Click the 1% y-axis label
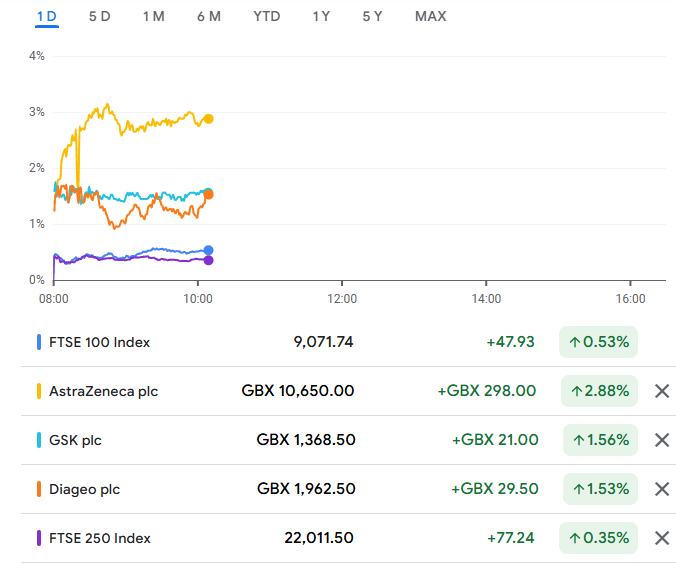Image resolution: width=676 pixels, height=565 pixels. [37, 224]
